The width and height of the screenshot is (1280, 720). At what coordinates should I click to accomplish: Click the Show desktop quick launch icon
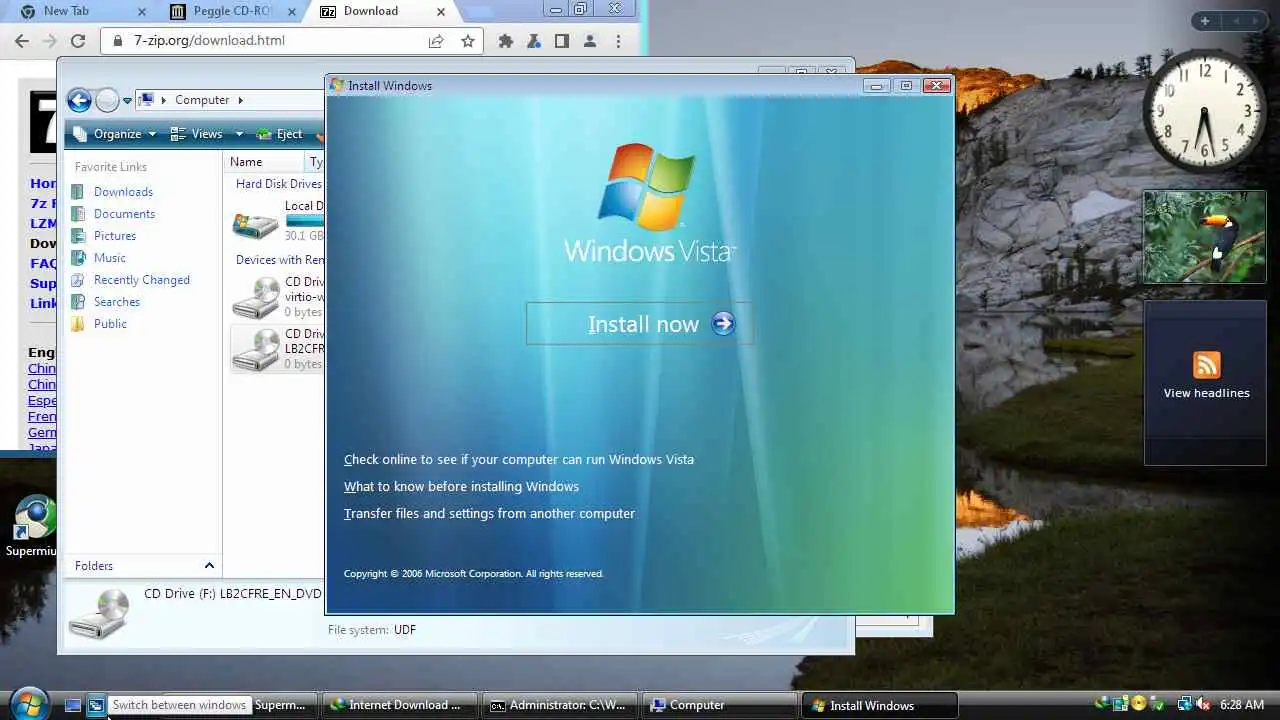click(73, 705)
